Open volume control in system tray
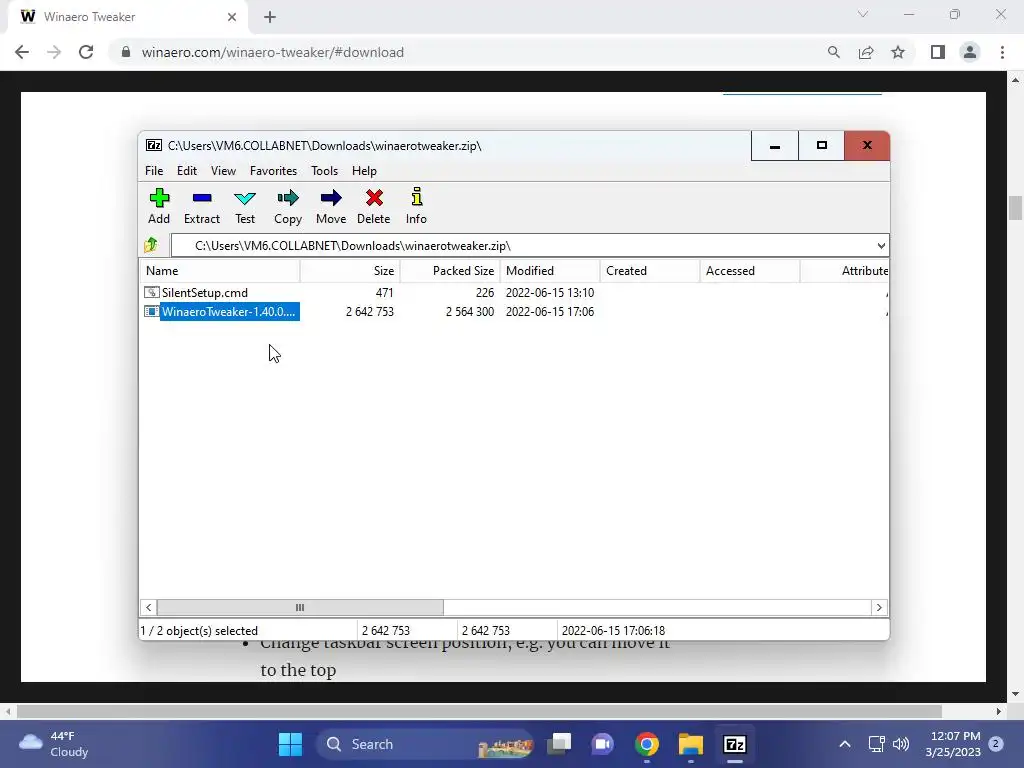 tap(901, 744)
